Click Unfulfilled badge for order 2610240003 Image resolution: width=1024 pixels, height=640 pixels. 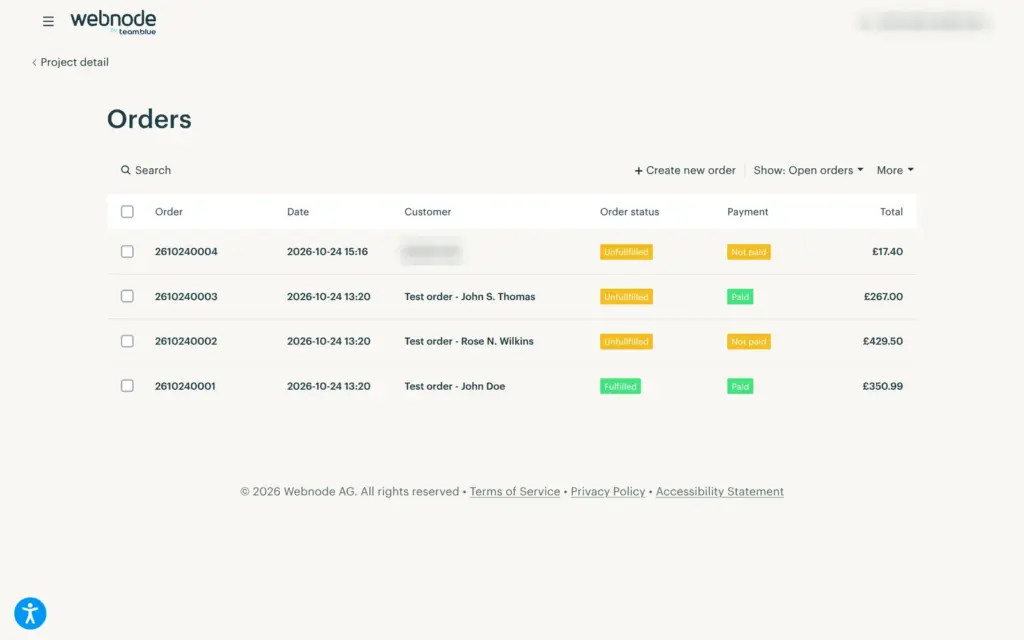pyautogui.click(x=626, y=297)
